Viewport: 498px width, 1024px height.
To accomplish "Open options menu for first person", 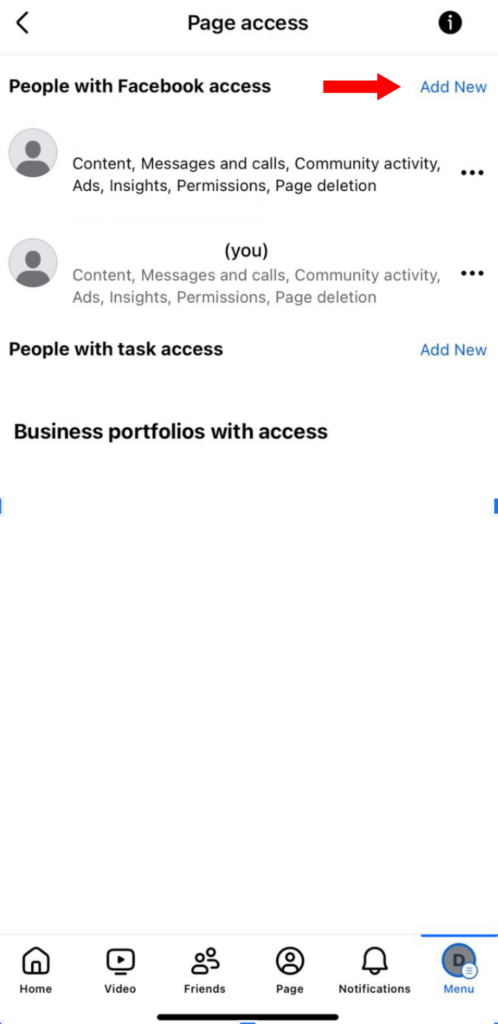I will 473,173.
